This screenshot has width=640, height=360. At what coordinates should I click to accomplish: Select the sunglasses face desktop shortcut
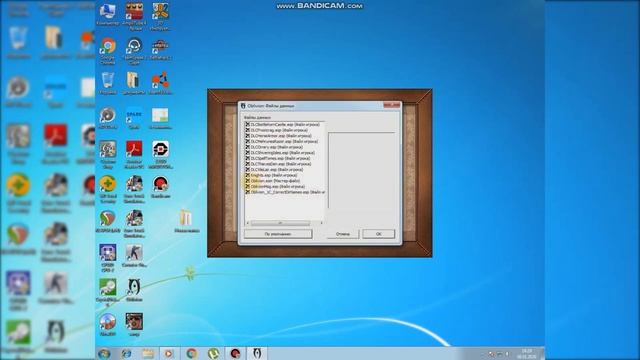coord(134,324)
